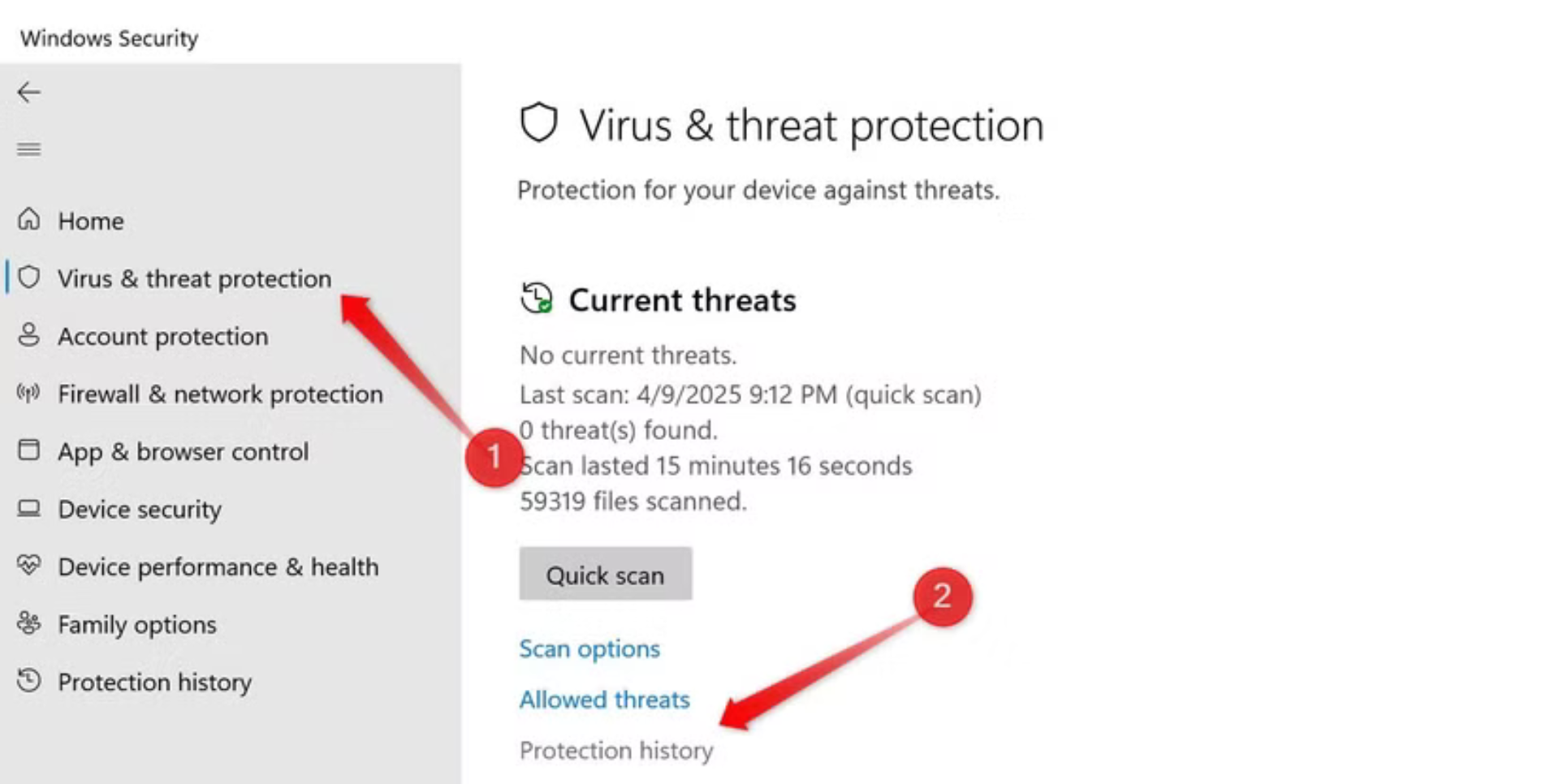
Task: Select Firewall & network protection
Action: pos(220,394)
